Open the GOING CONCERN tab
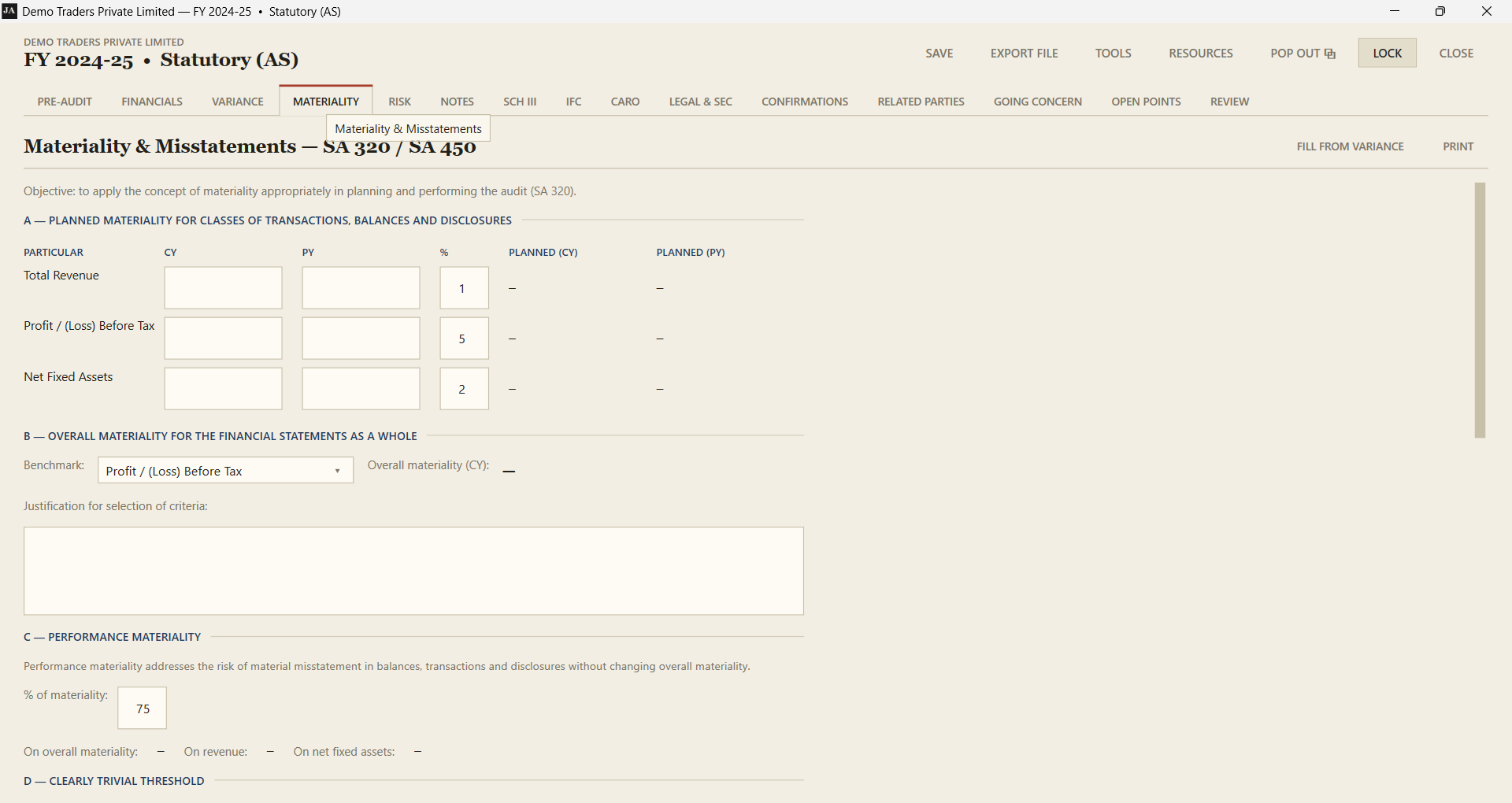 point(1038,102)
